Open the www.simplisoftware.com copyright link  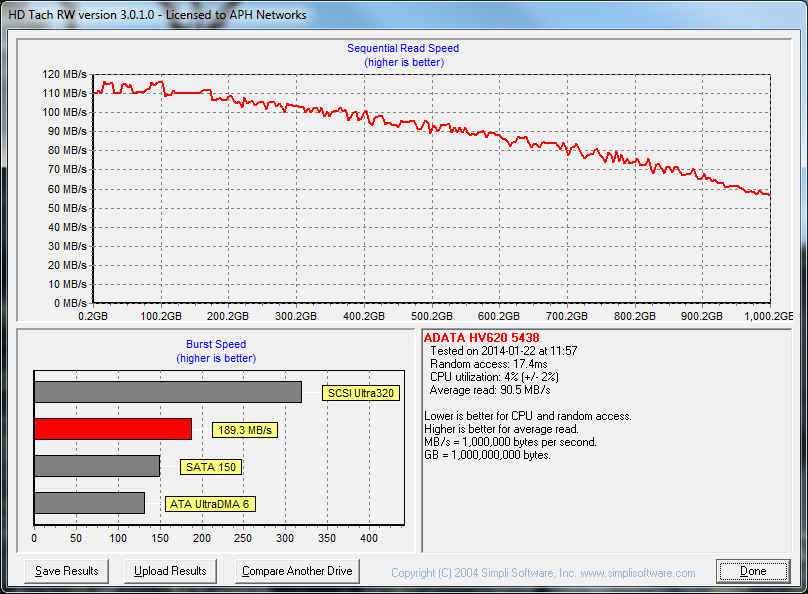pyautogui.click(x=637, y=573)
